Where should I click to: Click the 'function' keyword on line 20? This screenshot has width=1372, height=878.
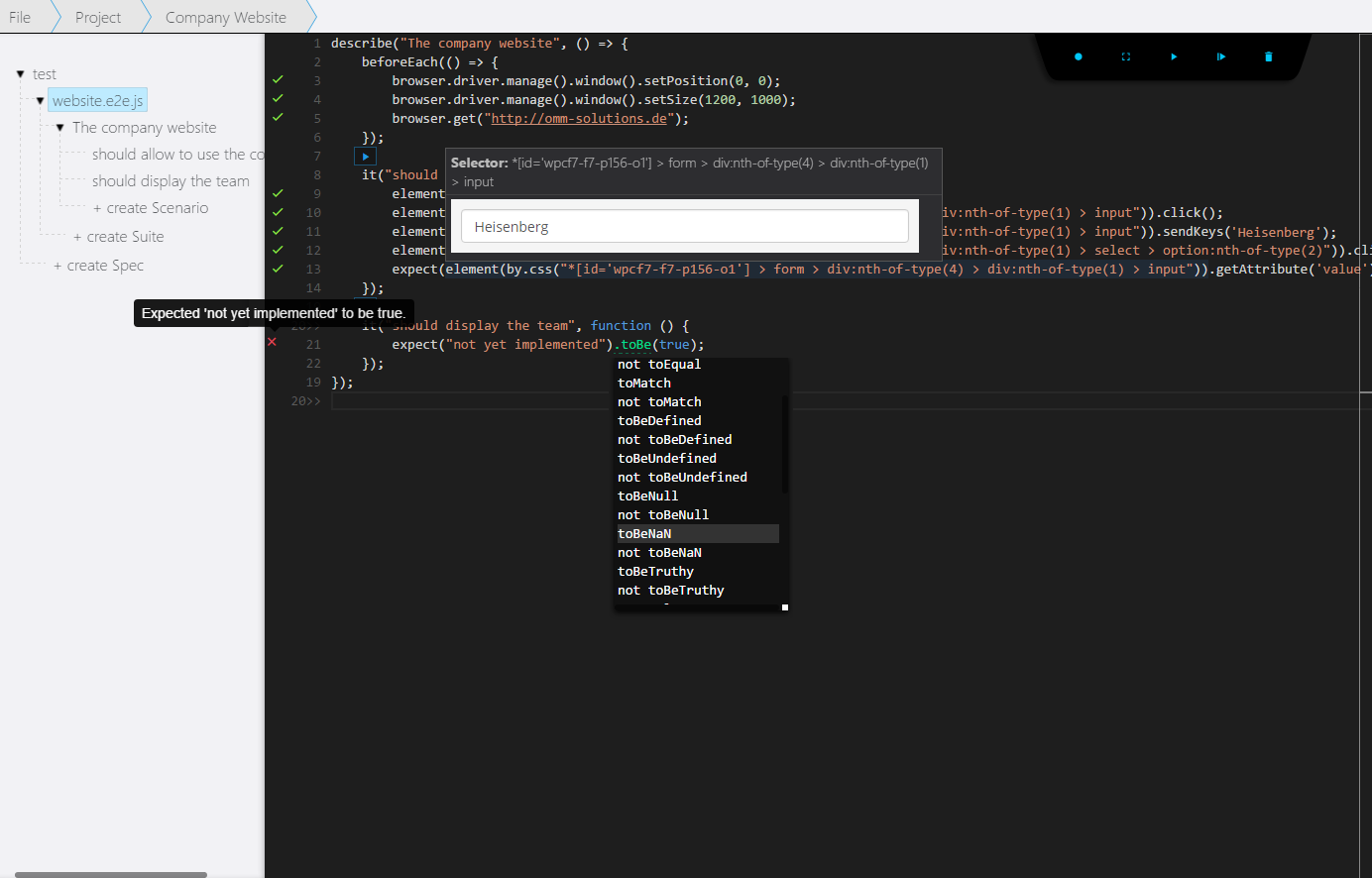click(x=621, y=325)
